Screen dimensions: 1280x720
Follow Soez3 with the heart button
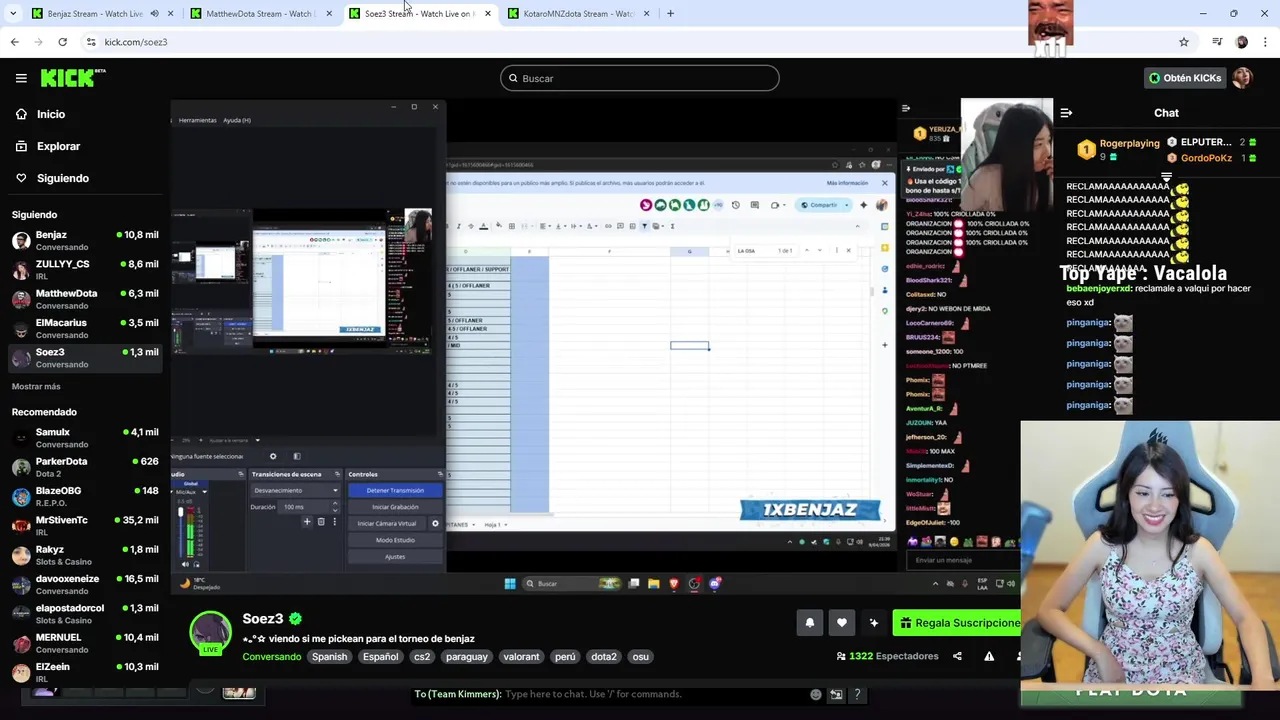coord(842,623)
